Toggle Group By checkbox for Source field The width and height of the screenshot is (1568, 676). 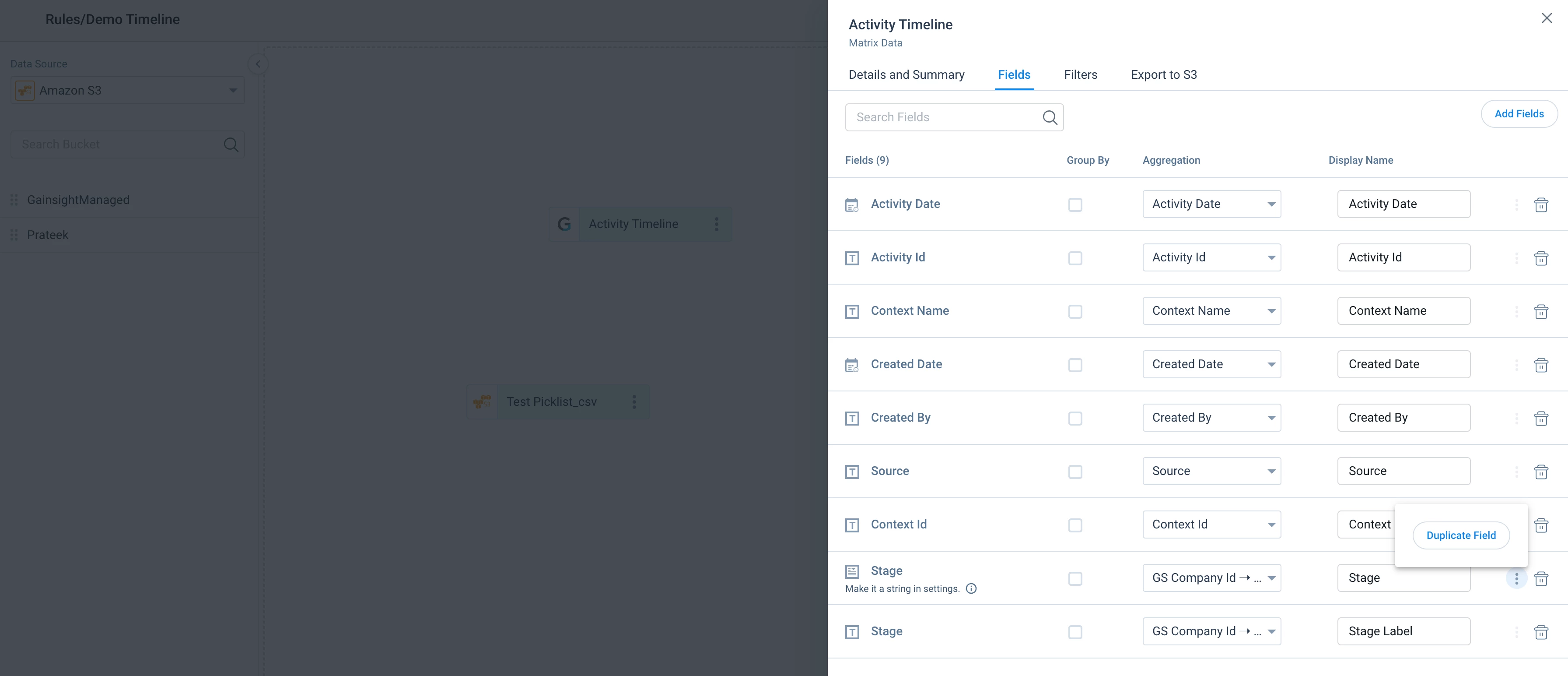coord(1075,472)
